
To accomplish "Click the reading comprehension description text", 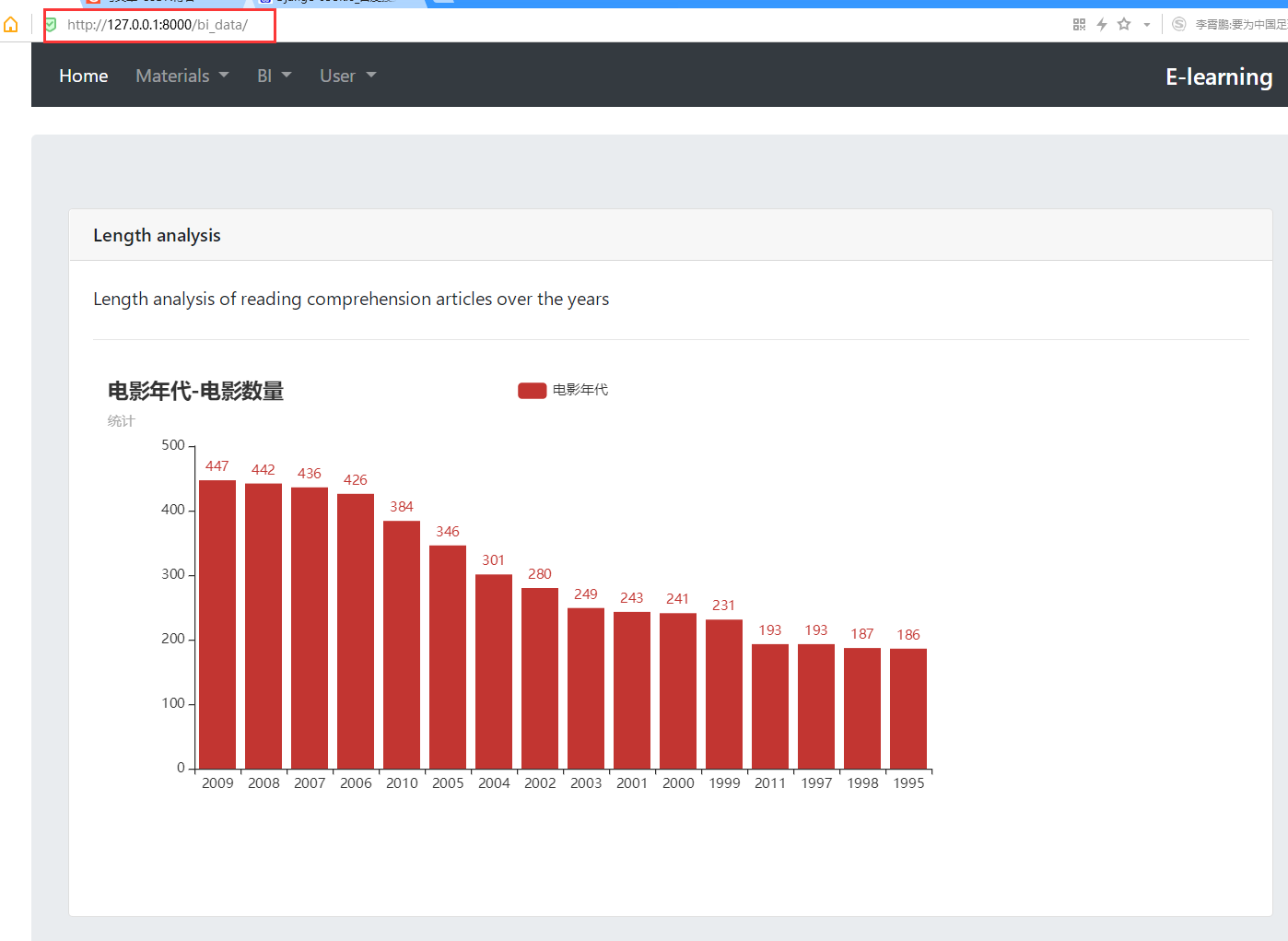I will pos(351,299).
